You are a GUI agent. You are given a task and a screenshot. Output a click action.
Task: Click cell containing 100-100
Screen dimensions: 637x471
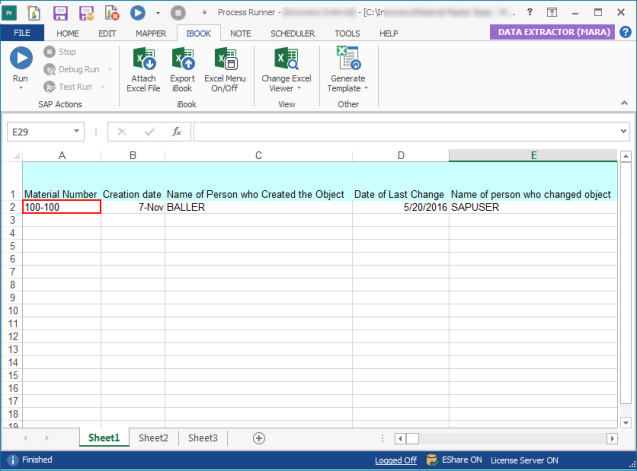coord(62,207)
